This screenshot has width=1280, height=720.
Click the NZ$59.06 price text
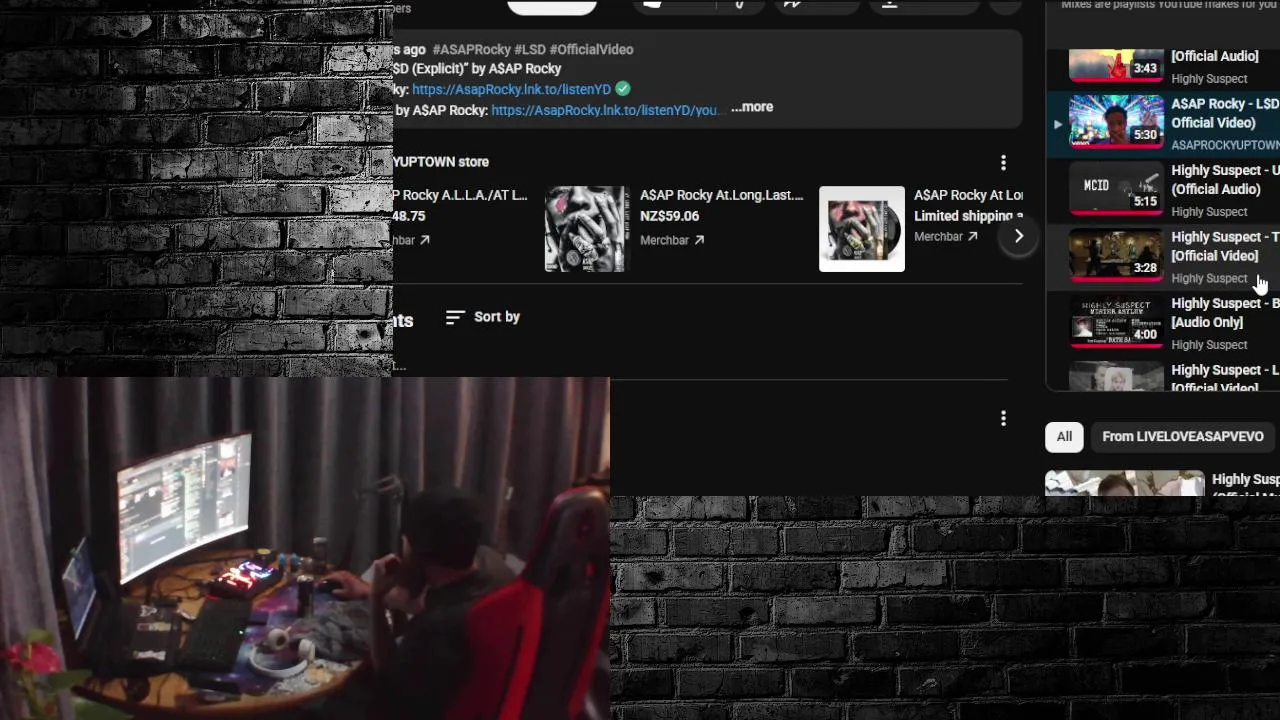point(669,216)
